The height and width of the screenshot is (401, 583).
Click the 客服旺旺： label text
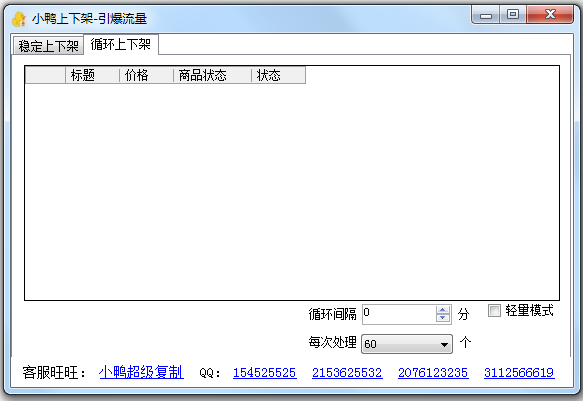54,372
